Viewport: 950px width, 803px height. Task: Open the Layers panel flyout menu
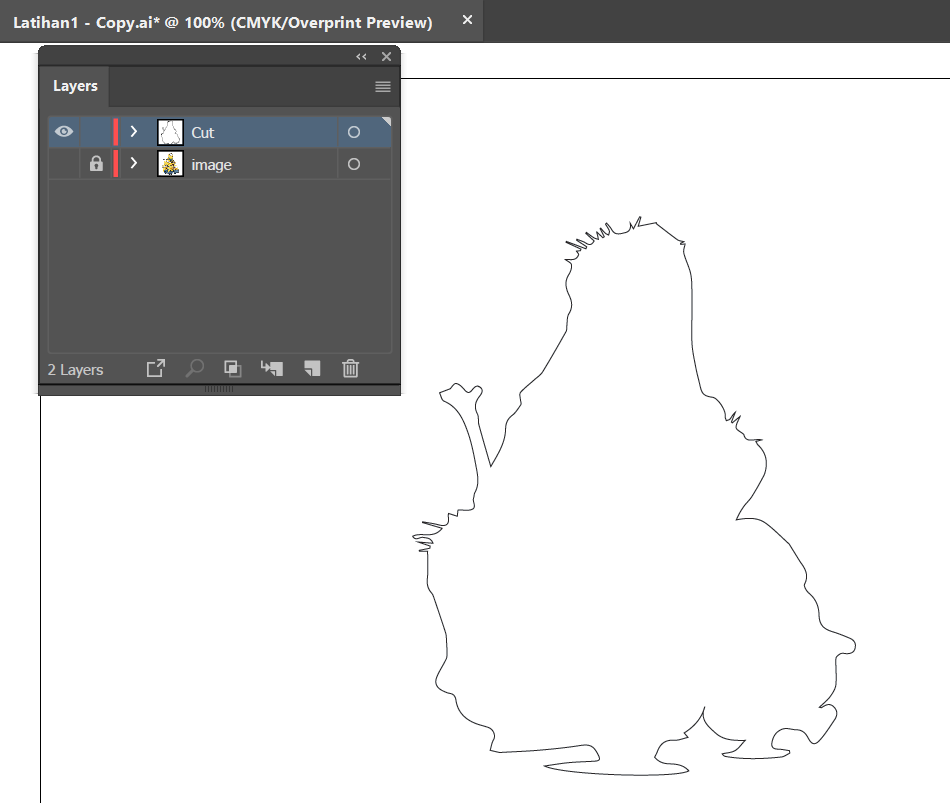coord(382,86)
